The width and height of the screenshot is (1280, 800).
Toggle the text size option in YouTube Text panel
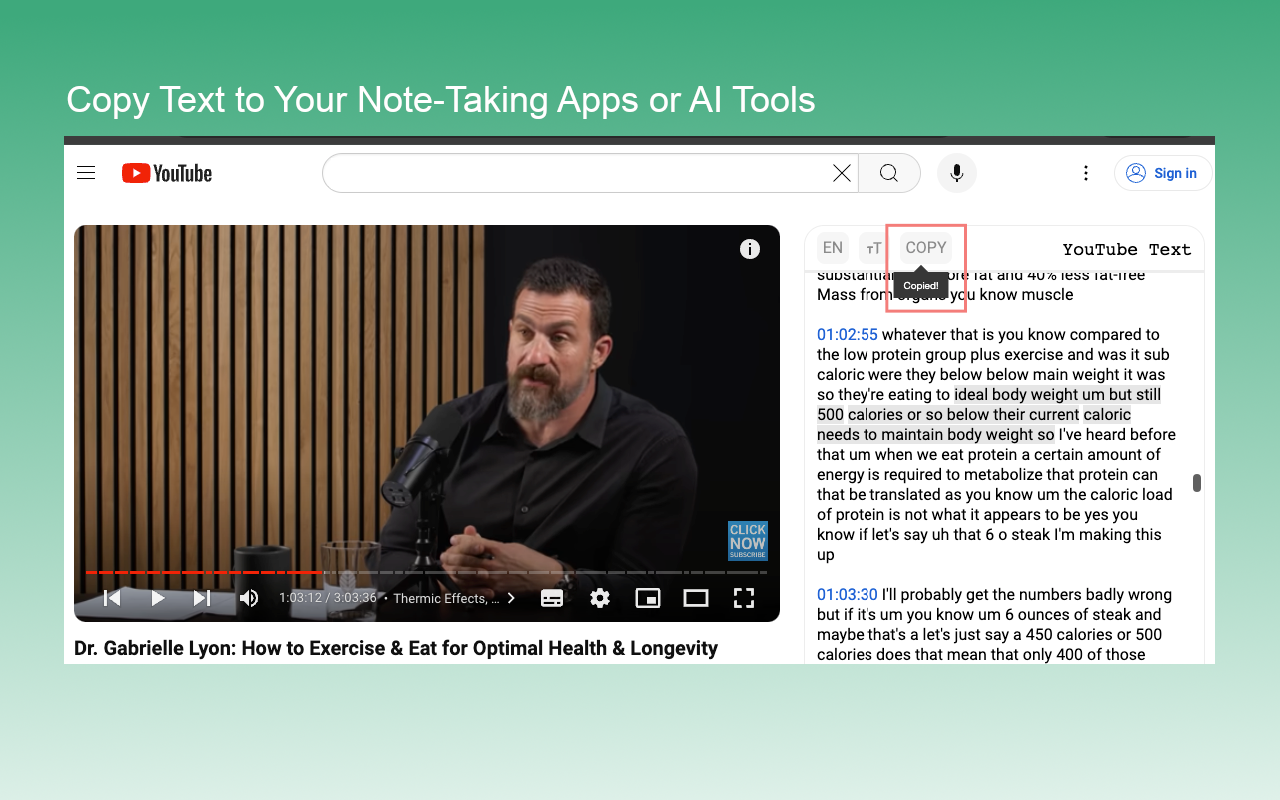pyautogui.click(x=872, y=247)
